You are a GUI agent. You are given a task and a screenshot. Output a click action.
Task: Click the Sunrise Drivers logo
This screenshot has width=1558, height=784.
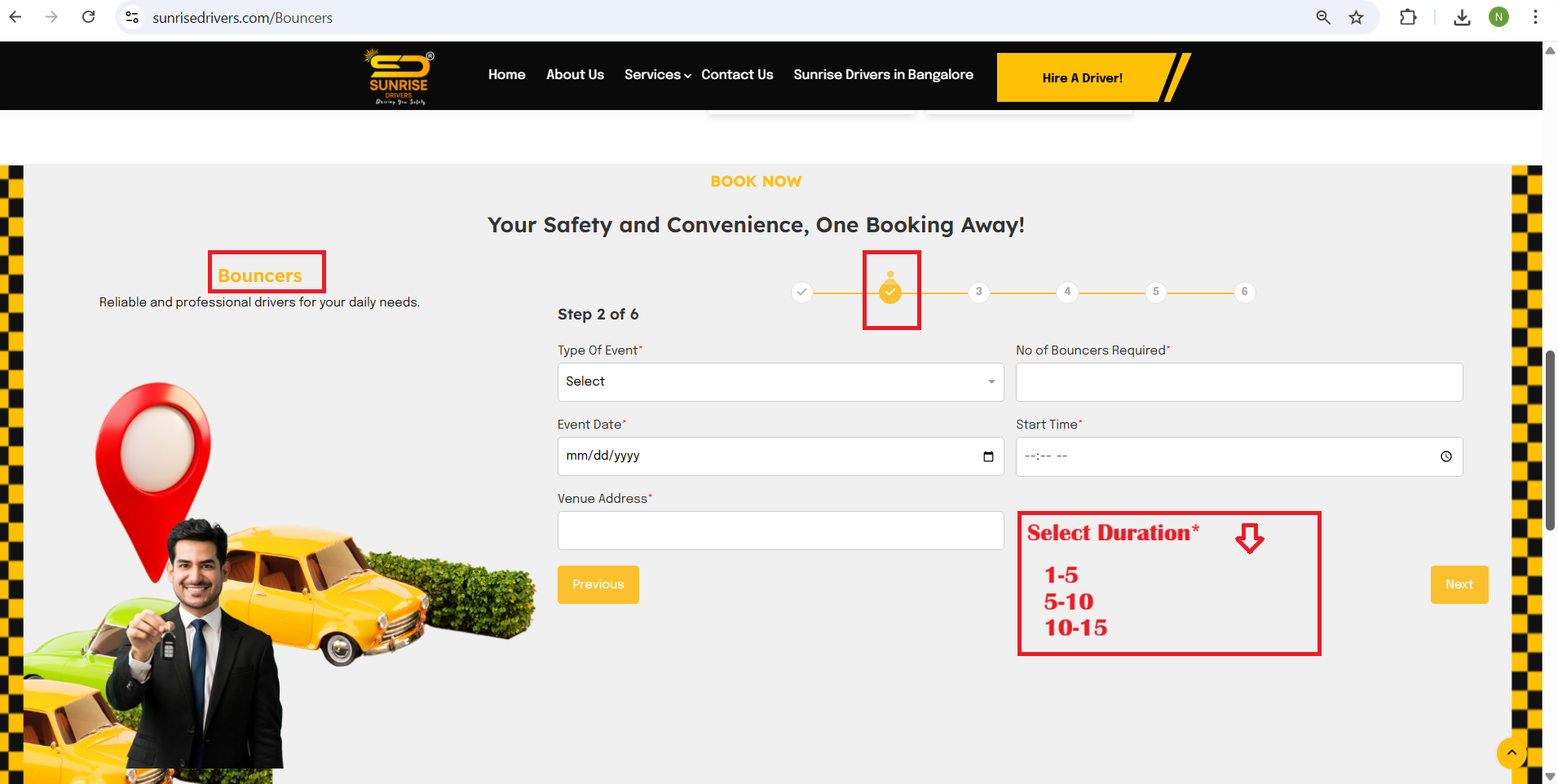click(399, 77)
